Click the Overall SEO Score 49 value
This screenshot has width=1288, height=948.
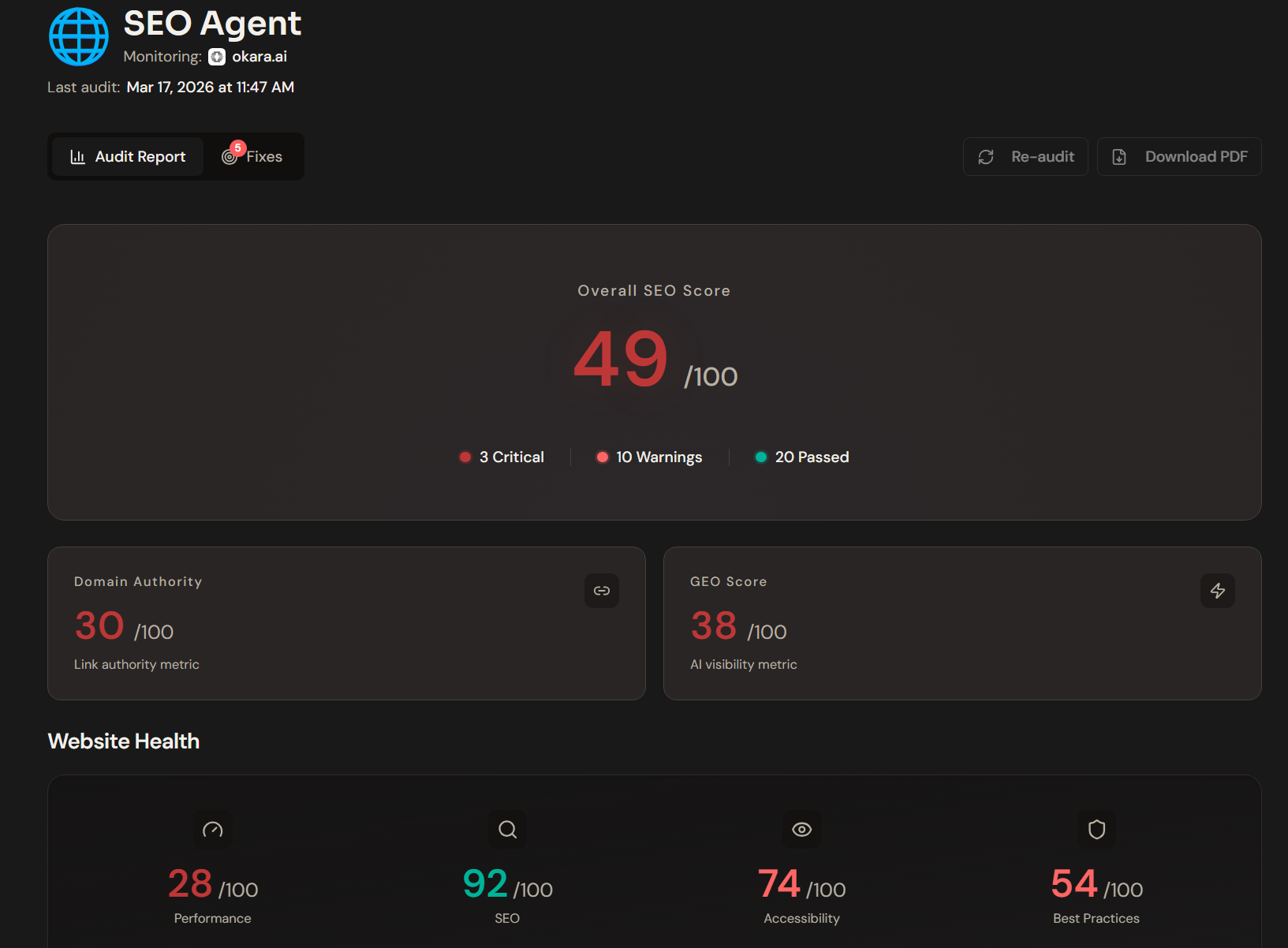pos(622,360)
